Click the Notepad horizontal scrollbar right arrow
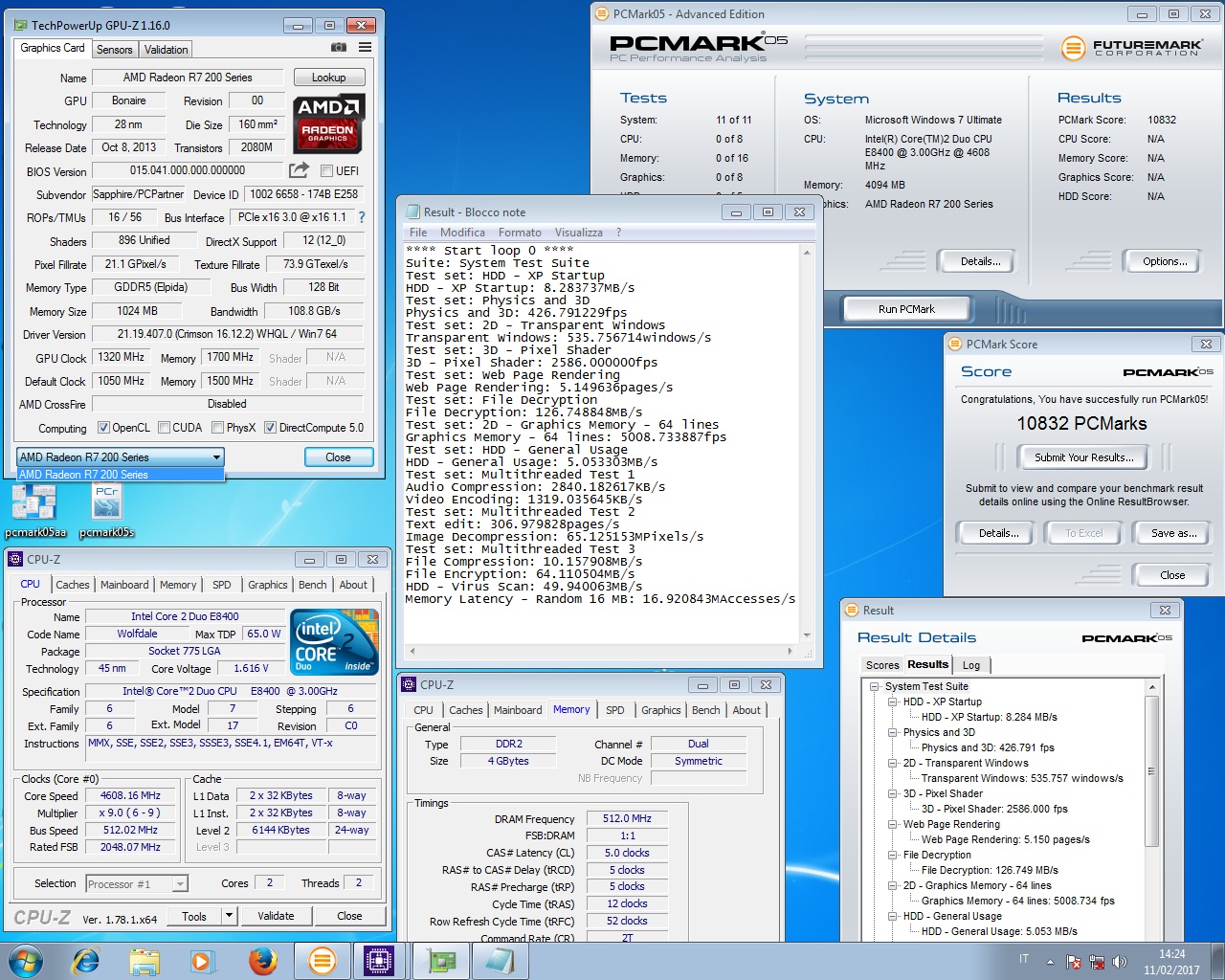This screenshot has width=1225, height=980. click(x=791, y=651)
